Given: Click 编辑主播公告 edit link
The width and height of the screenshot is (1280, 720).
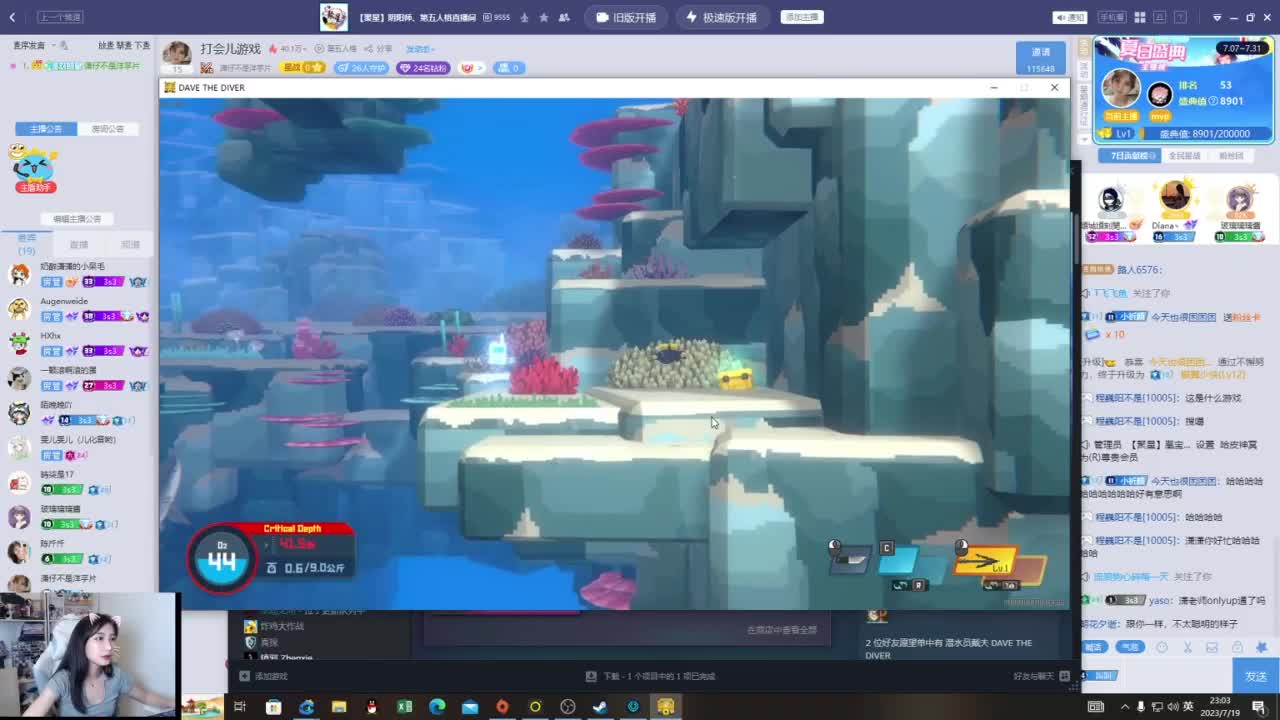Looking at the screenshot, I should coord(77,219).
